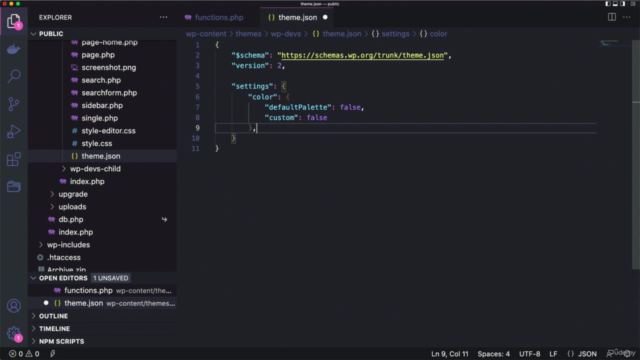Click the code minimap preview
This screenshot has width=640, height=360.
point(616,43)
